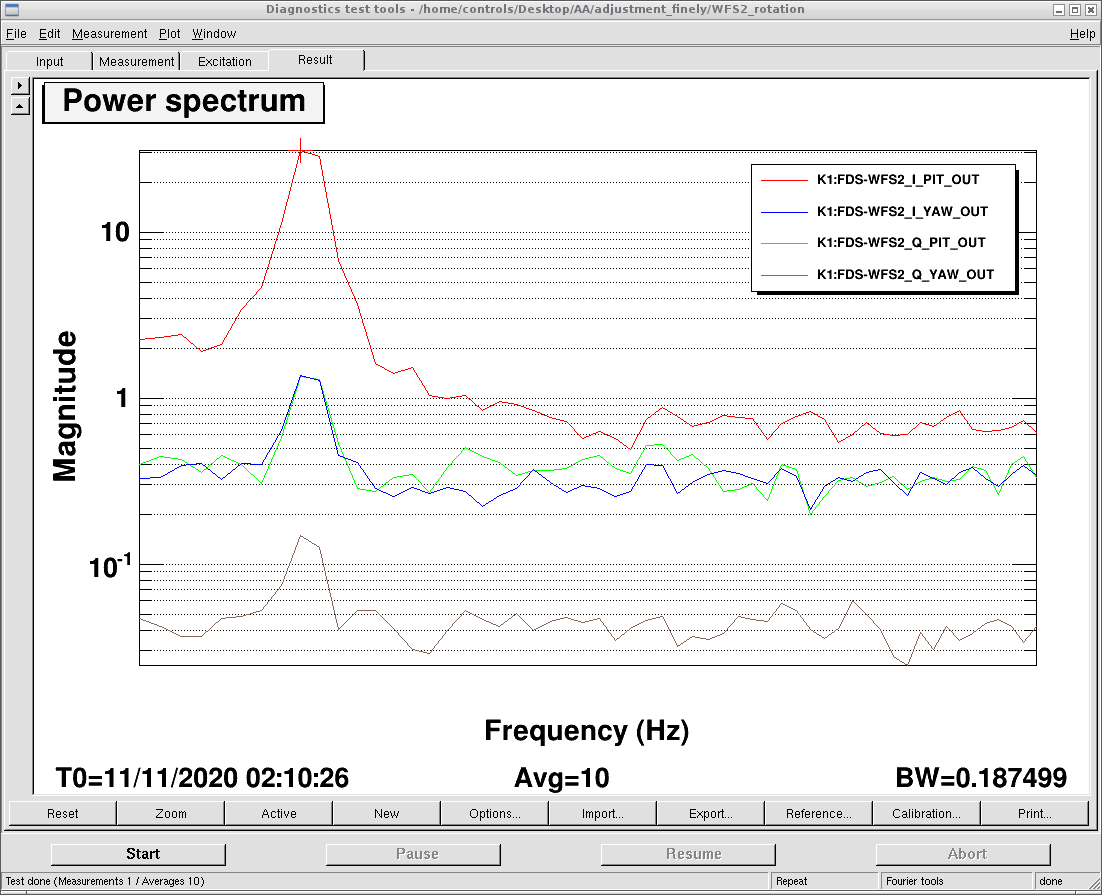
Task: Click the Export... button
Action: pos(711,813)
